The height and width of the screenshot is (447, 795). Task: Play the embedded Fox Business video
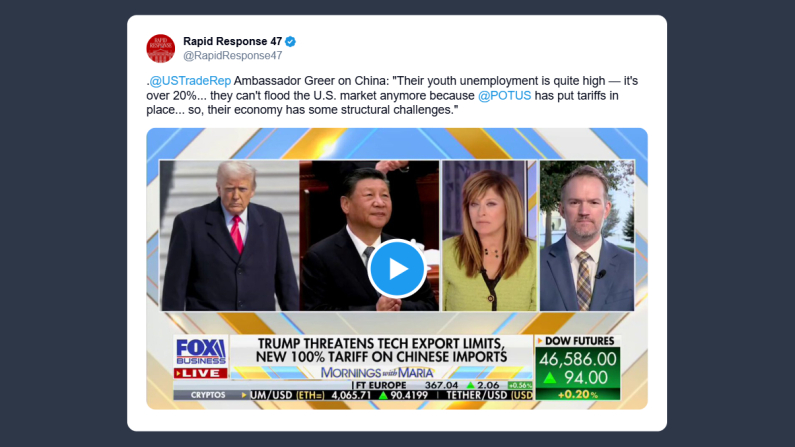(397, 269)
